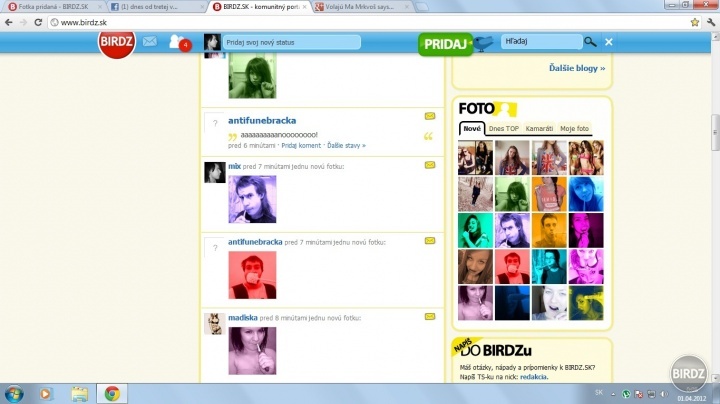This screenshot has height=404, width=720.
Task: Click envelope icon on mix photo post
Action: pos(430,165)
